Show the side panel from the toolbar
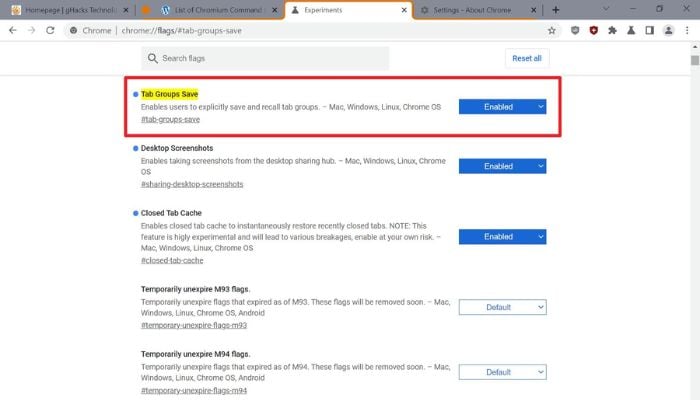This screenshot has height=400, width=700. [x=648, y=31]
